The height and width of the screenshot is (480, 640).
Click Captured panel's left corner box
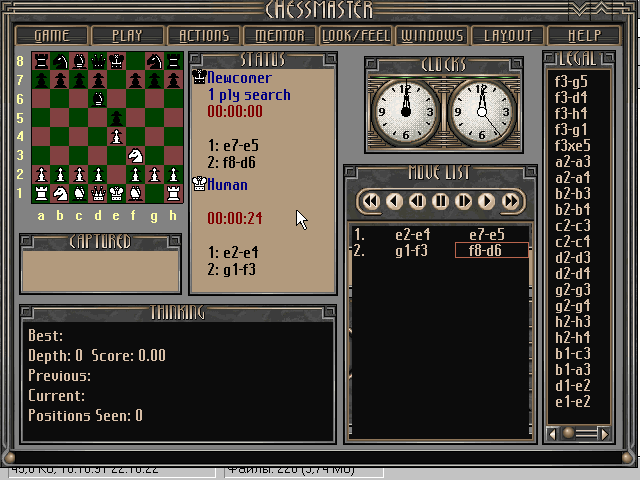click(x=27, y=241)
